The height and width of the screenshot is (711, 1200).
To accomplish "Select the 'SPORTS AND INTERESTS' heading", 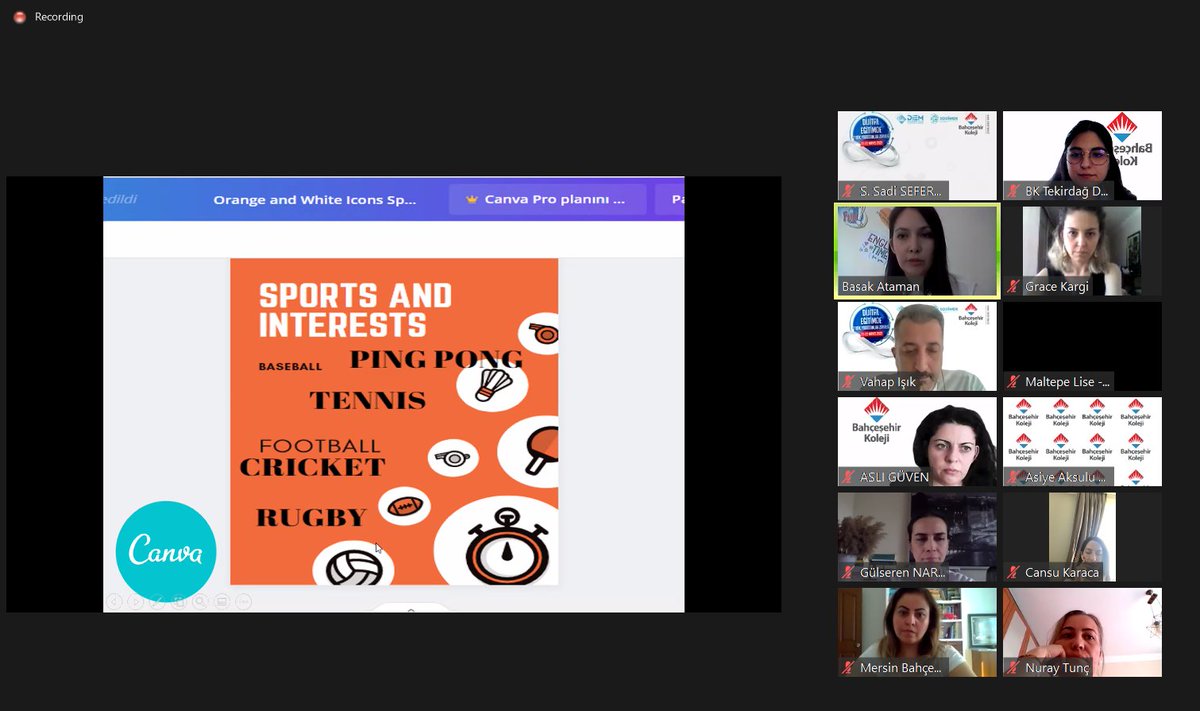I will [x=355, y=310].
